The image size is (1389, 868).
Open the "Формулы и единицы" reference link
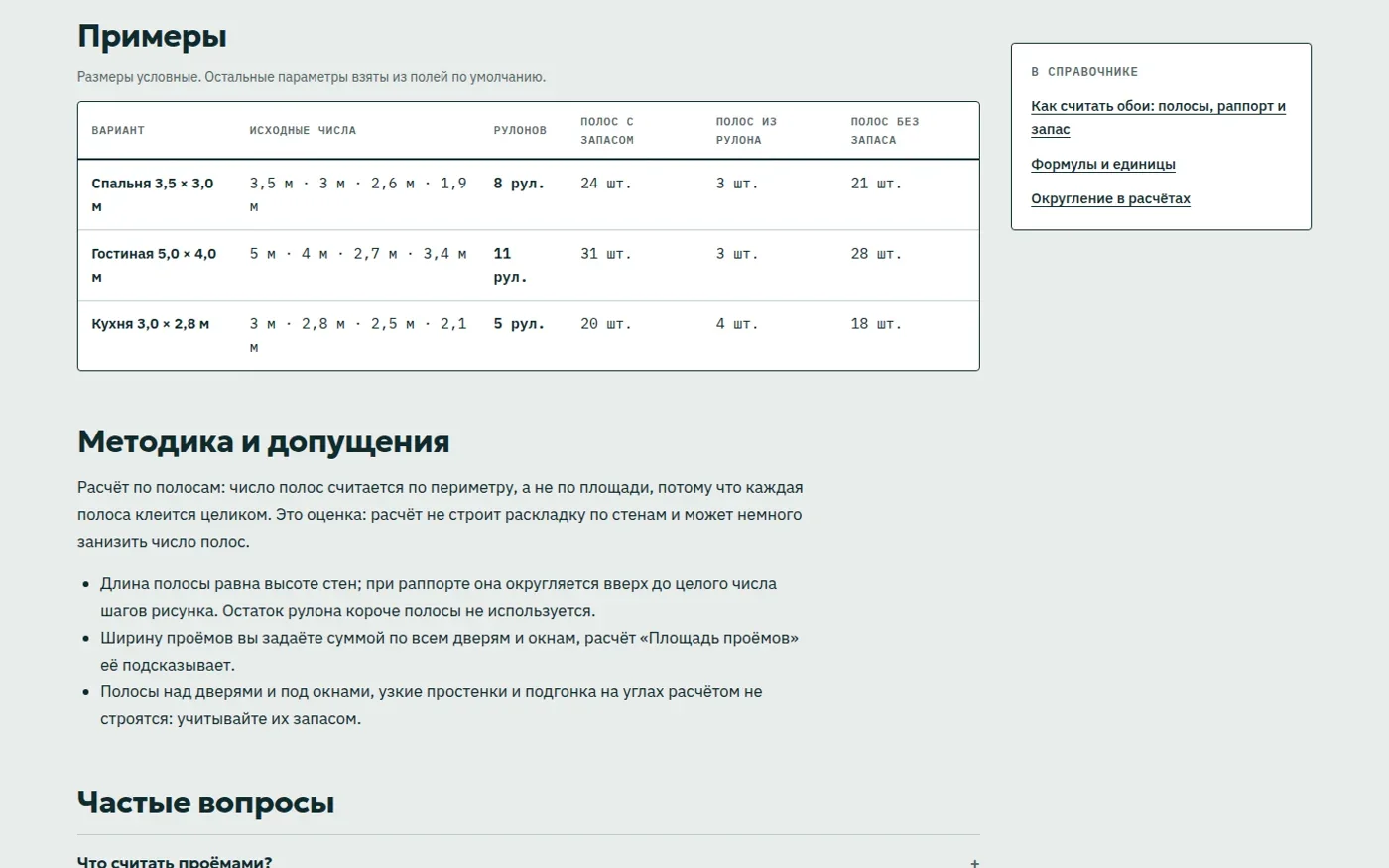click(1103, 165)
